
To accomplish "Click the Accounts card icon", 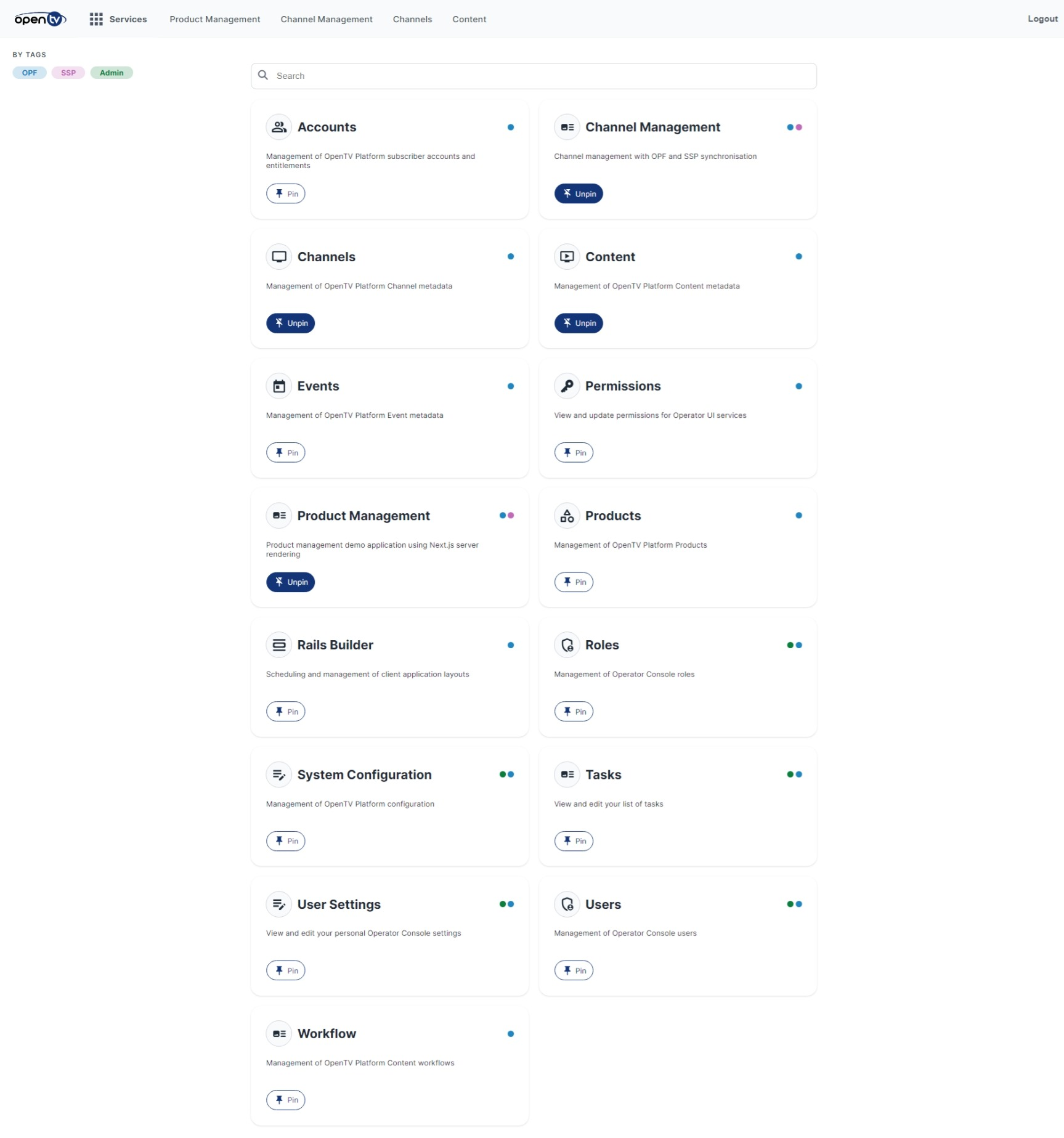I will pyautogui.click(x=279, y=127).
